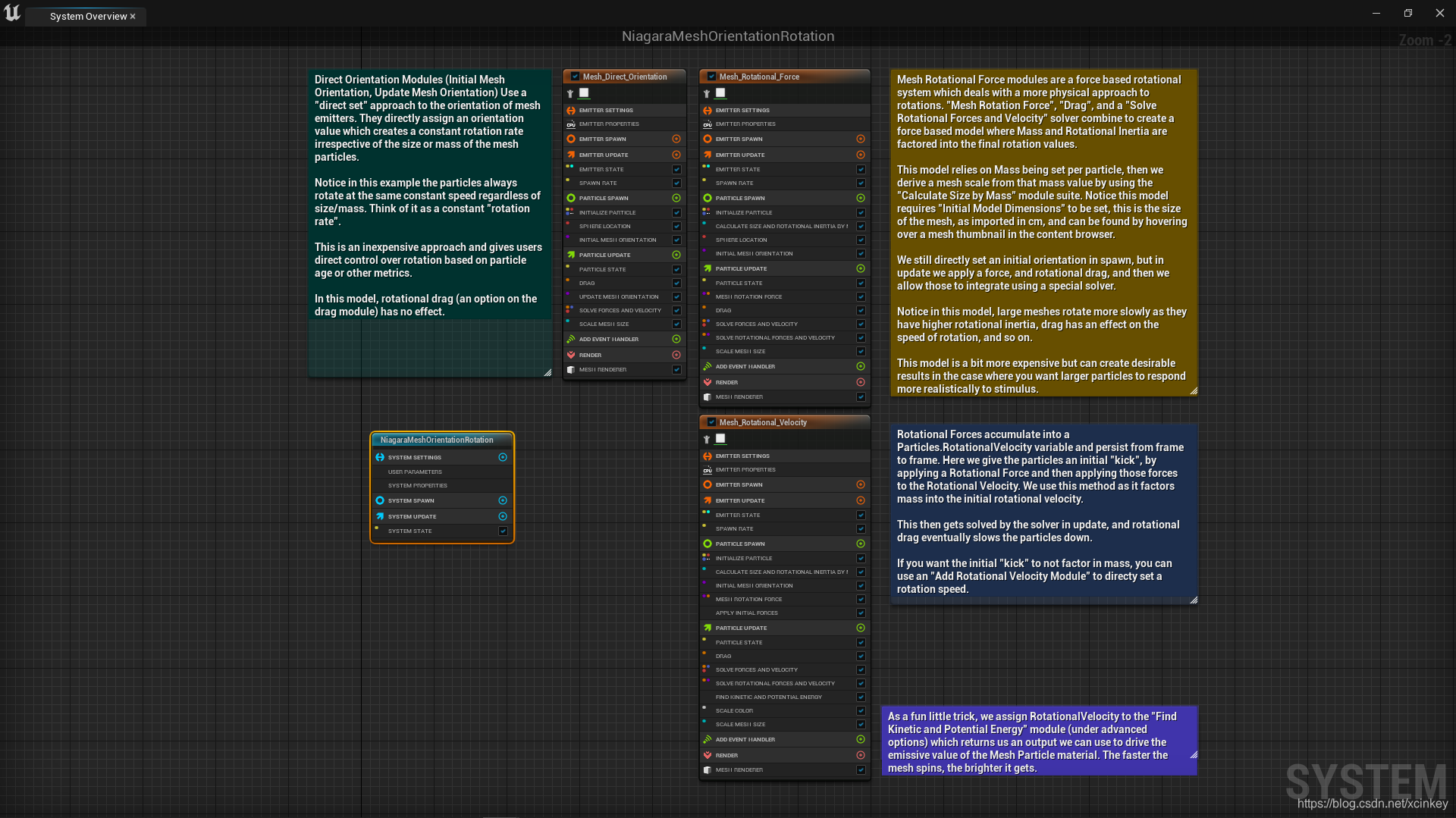Select Sphere Location row in Mesh_Direct_Orientation

[624, 227]
